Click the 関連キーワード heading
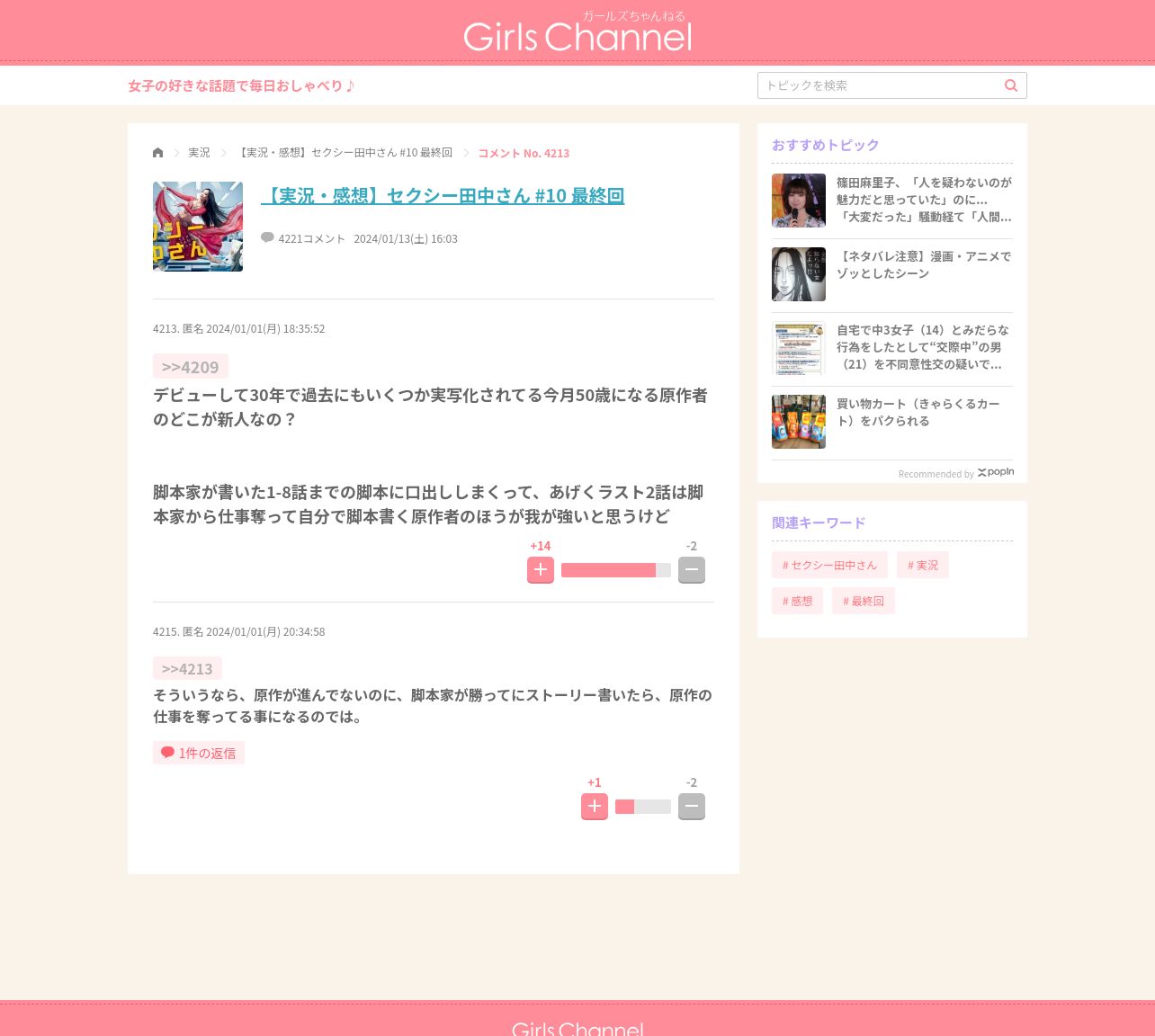1155x1036 pixels. pyautogui.click(x=819, y=522)
